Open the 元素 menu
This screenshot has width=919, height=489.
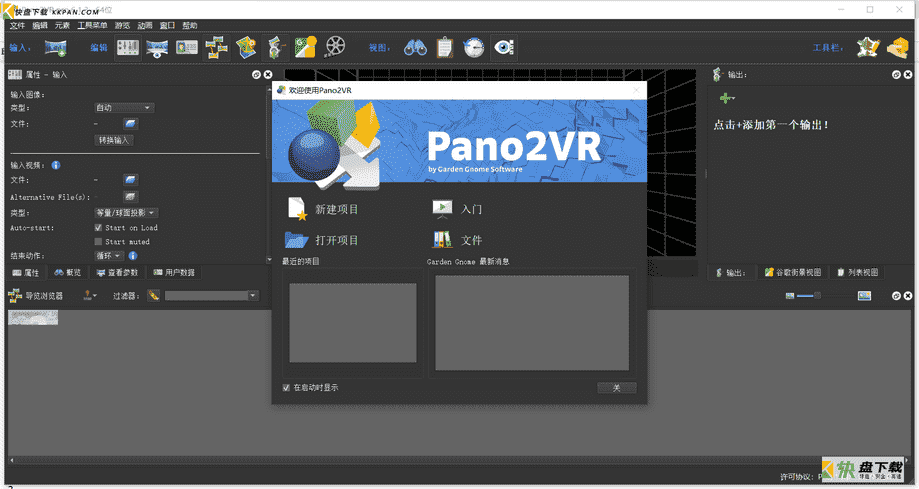click(x=62, y=25)
